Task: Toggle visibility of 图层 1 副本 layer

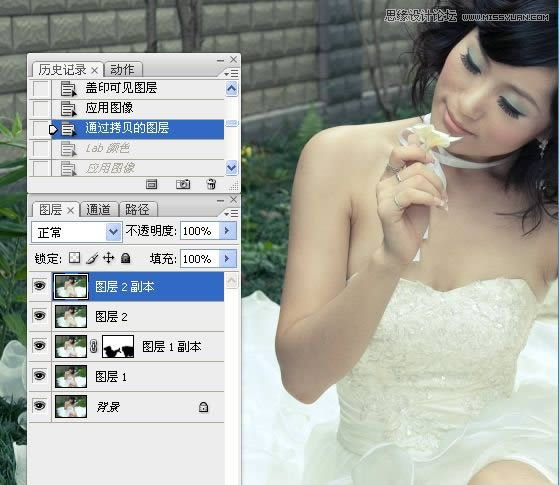Action: (40, 346)
